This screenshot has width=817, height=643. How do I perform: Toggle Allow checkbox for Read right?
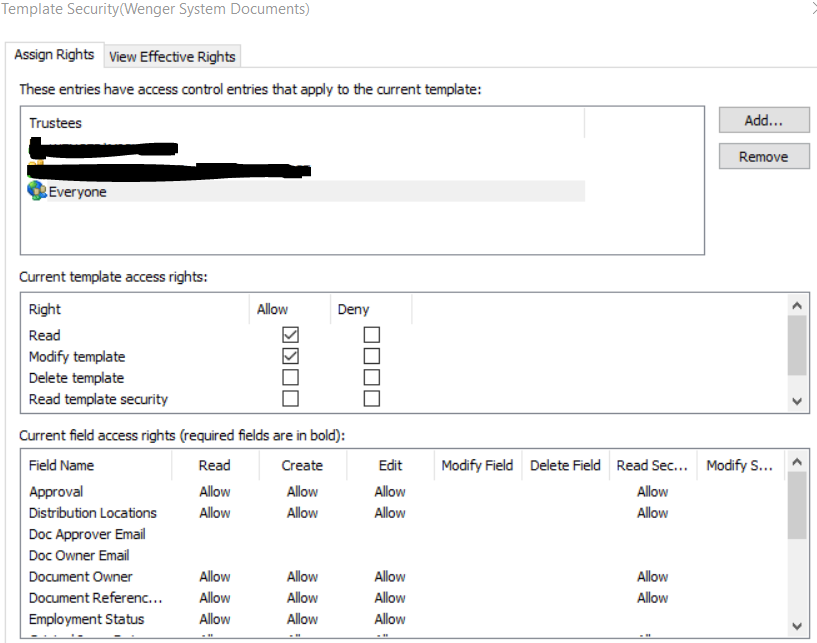(291, 336)
